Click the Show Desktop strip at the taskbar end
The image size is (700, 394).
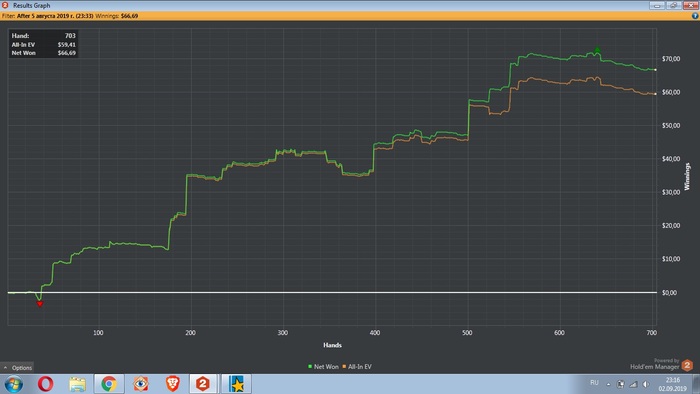click(x=696, y=384)
